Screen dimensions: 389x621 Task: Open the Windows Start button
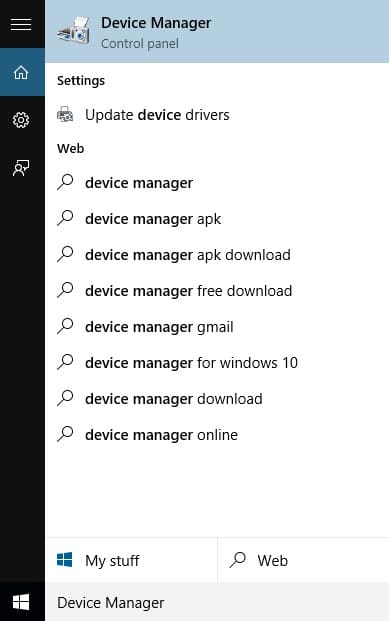pyautogui.click(x=21, y=602)
